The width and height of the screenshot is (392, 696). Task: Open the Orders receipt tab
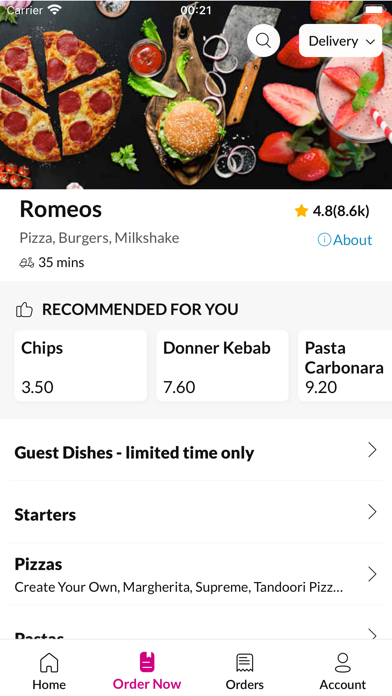[x=245, y=671]
